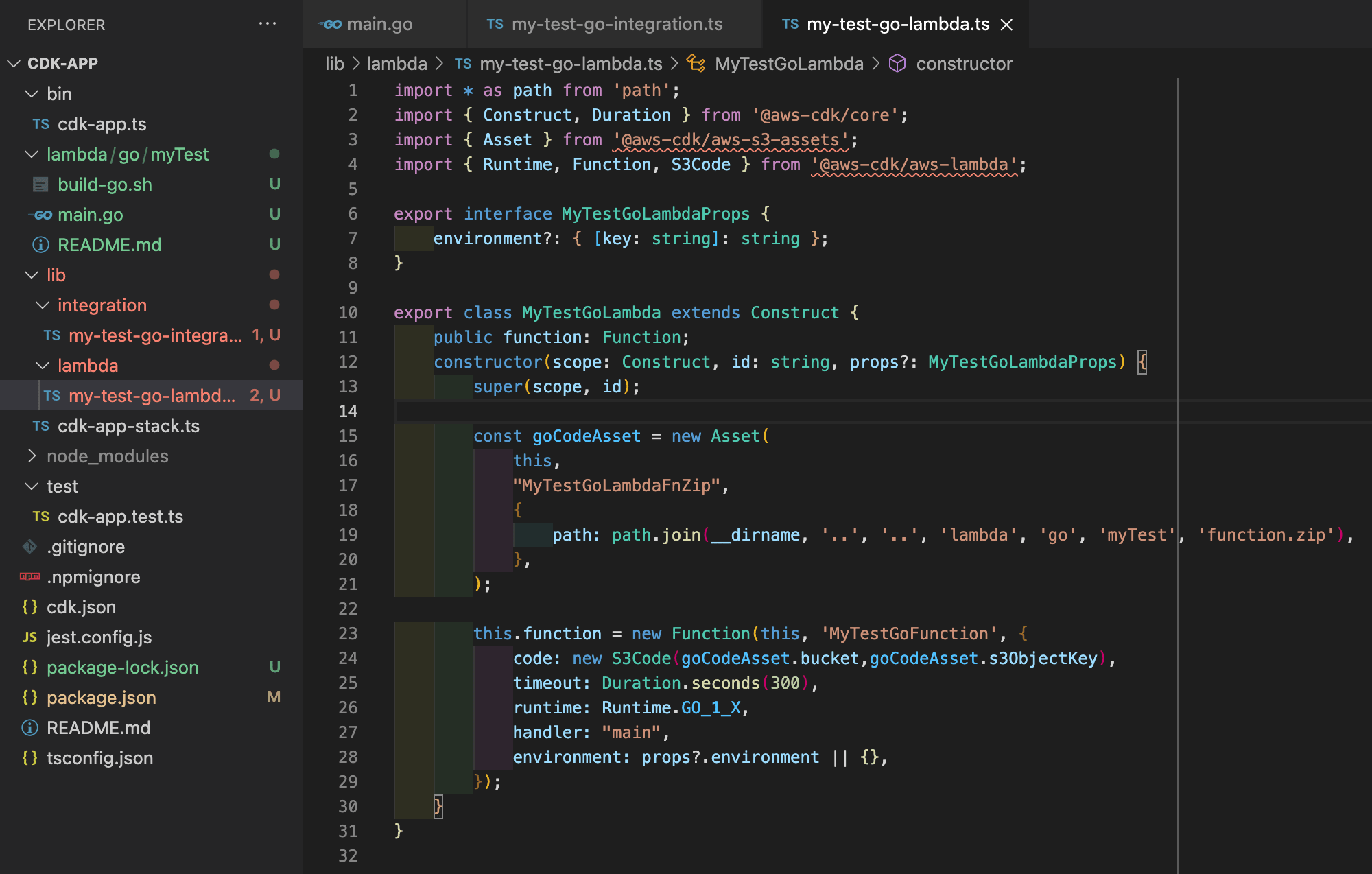This screenshot has height=874, width=1372.
Task: Click the MyTestGoLambda breadcrumb segment
Action: [x=789, y=64]
